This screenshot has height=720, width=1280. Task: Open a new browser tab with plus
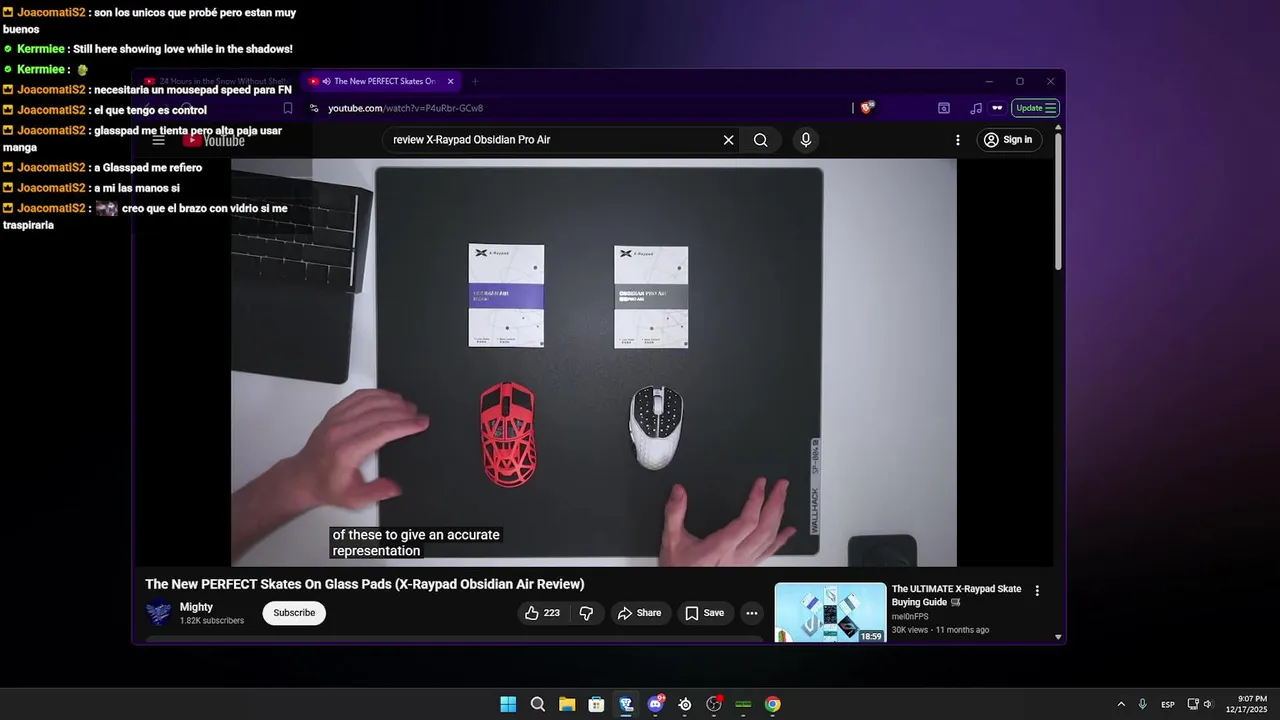point(475,81)
